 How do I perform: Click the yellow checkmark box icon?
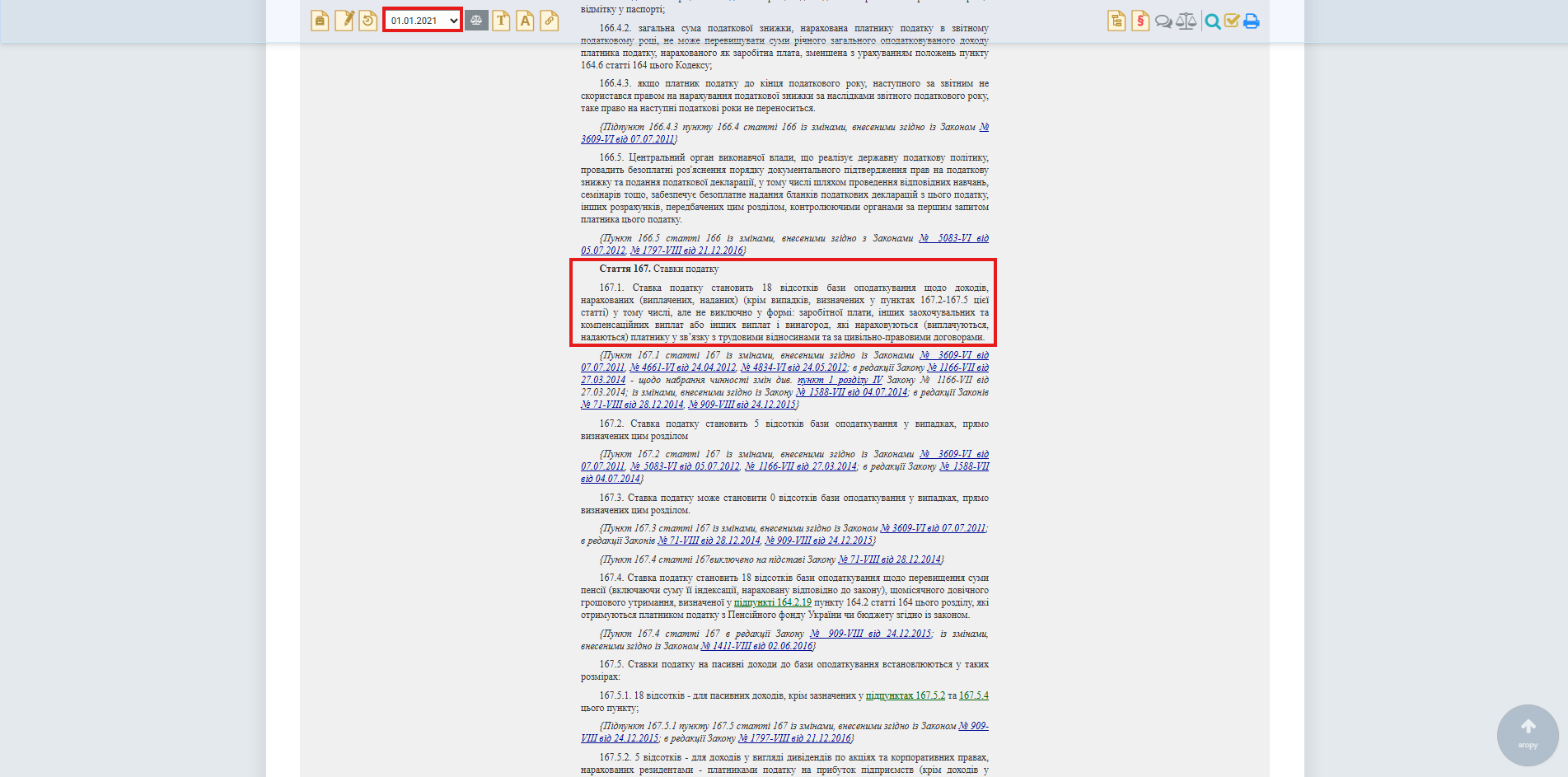tap(1232, 21)
